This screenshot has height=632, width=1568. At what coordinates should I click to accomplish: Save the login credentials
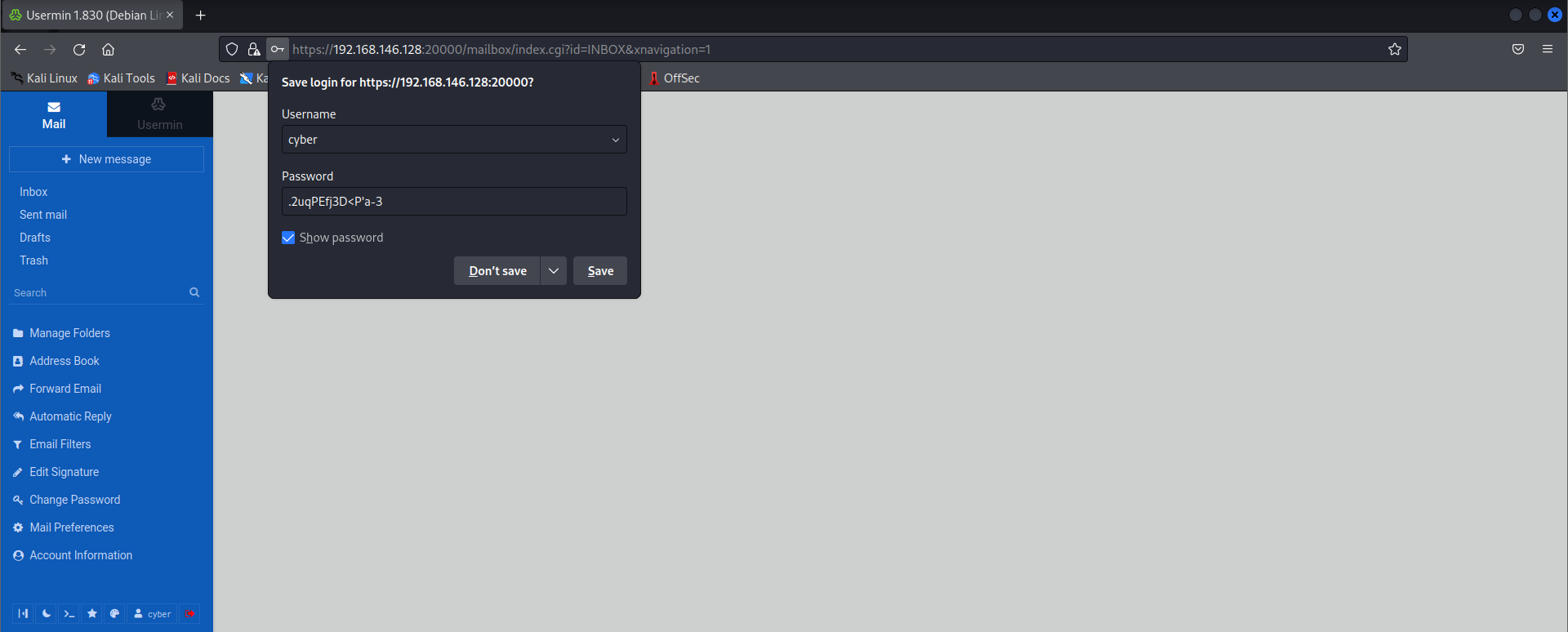(600, 271)
